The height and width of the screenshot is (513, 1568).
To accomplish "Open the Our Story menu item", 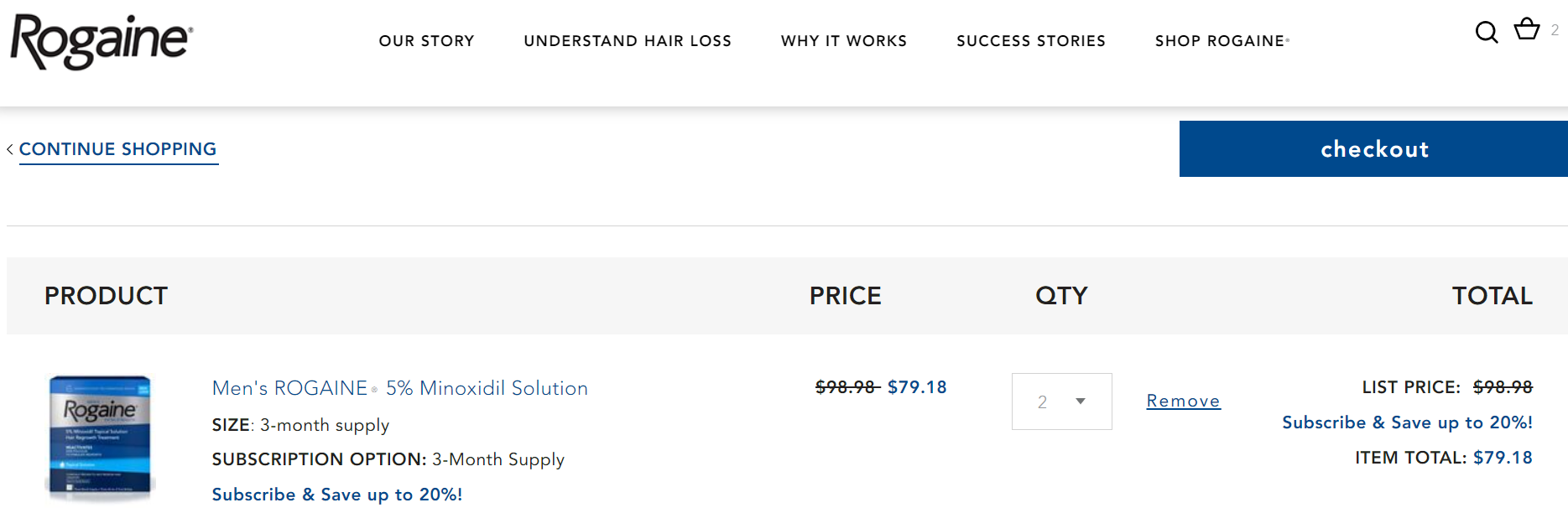I will [x=426, y=41].
